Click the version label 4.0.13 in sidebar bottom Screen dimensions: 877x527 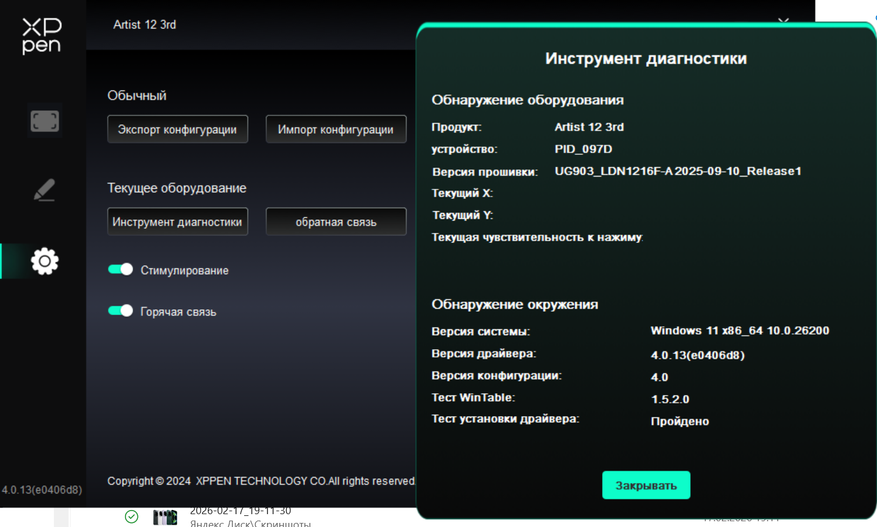[x=42, y=490]
